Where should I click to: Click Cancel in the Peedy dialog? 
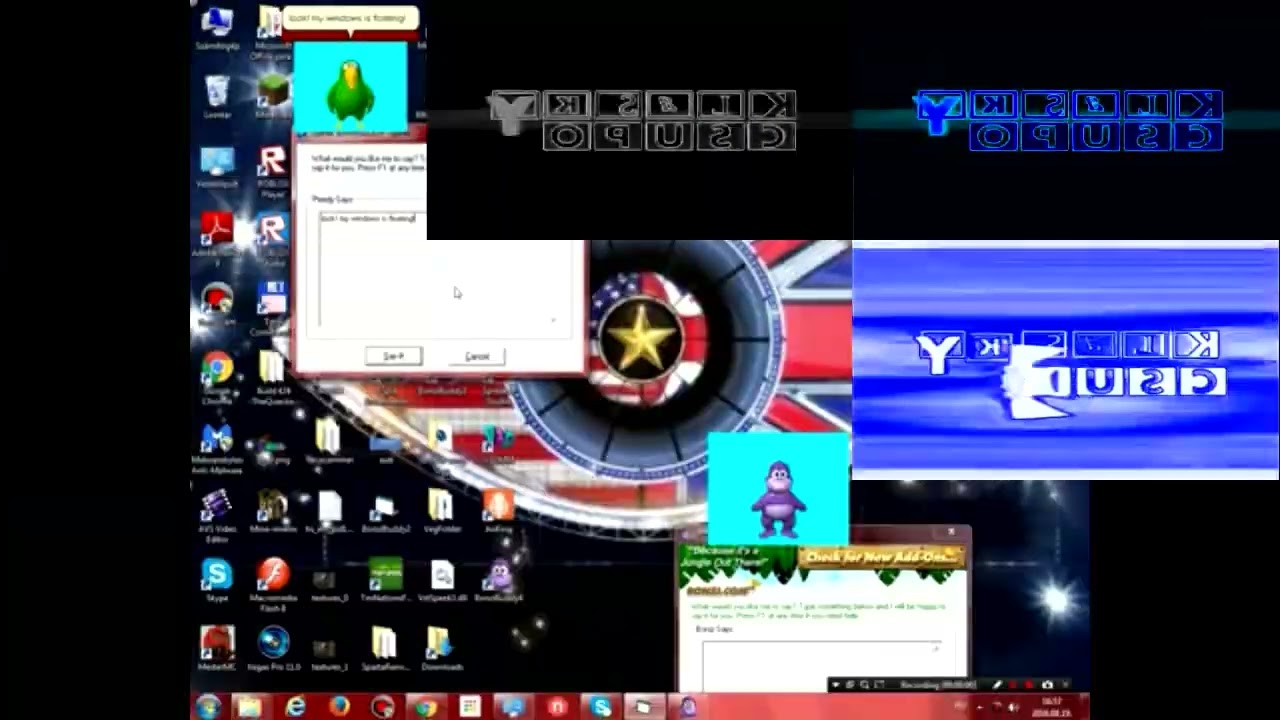point(477,356)
